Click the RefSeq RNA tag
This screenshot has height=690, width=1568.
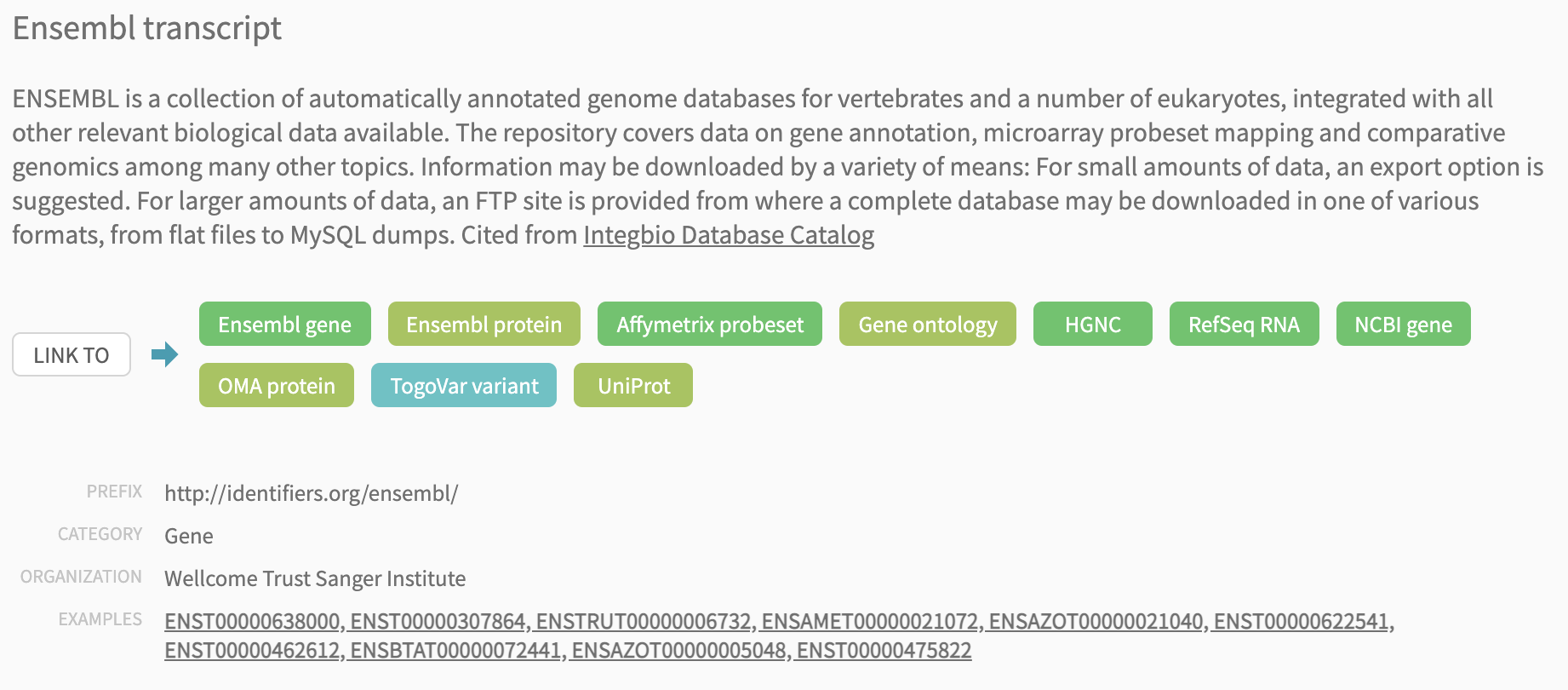coord(1245,324)
